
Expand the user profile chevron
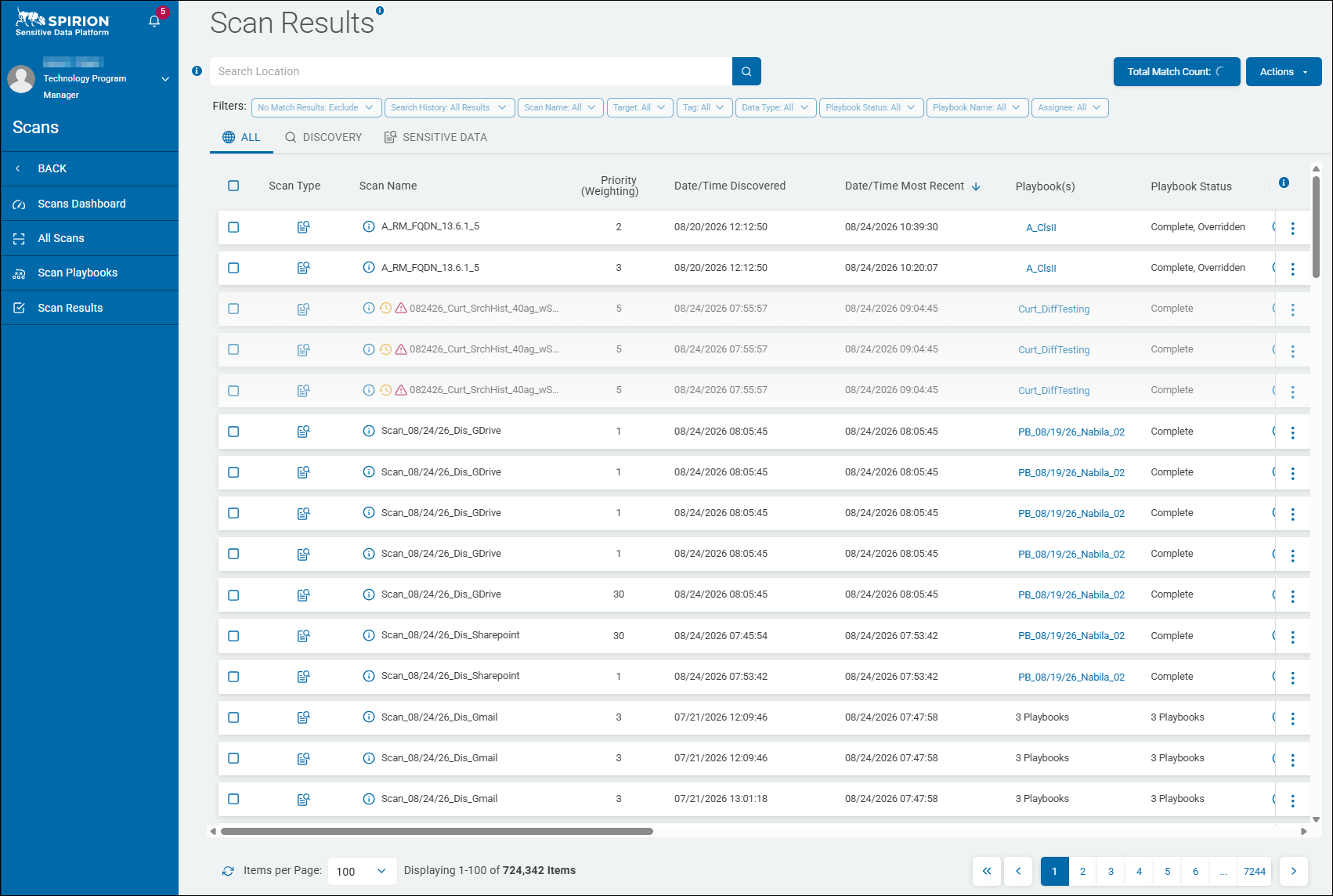[x=165, y=79]
